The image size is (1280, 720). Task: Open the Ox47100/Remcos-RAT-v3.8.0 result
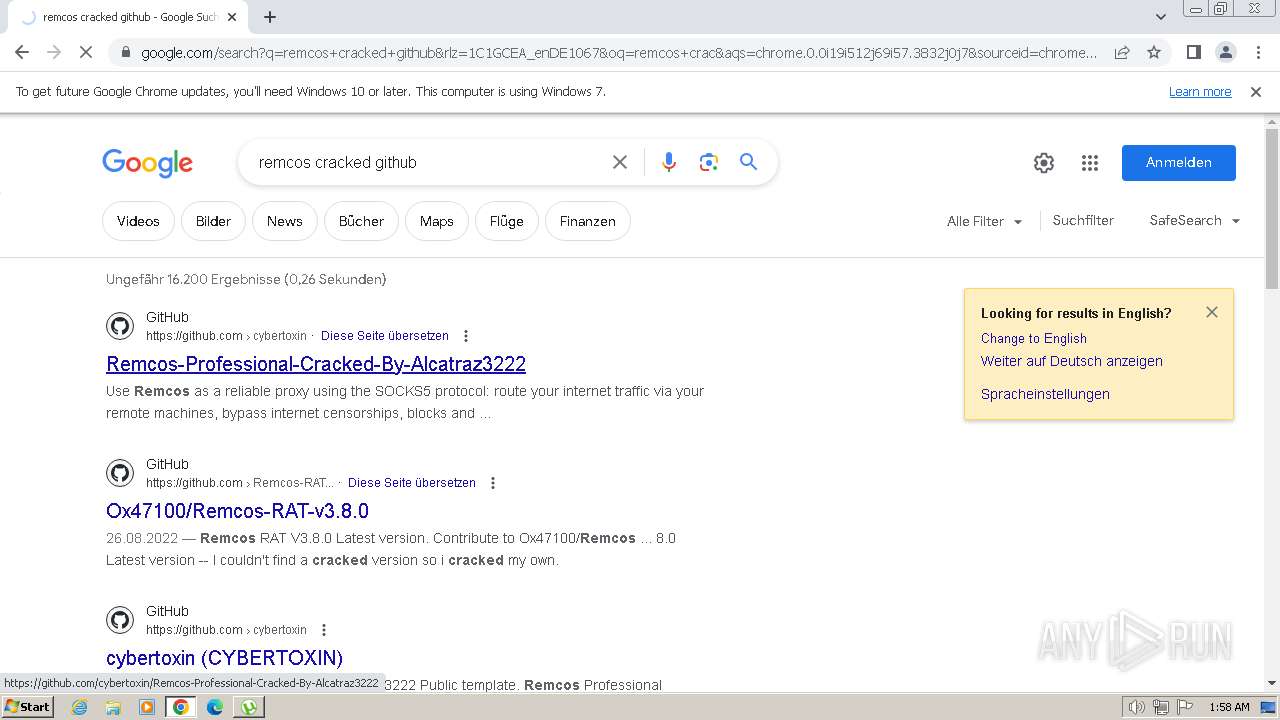(x=237, y=511)
